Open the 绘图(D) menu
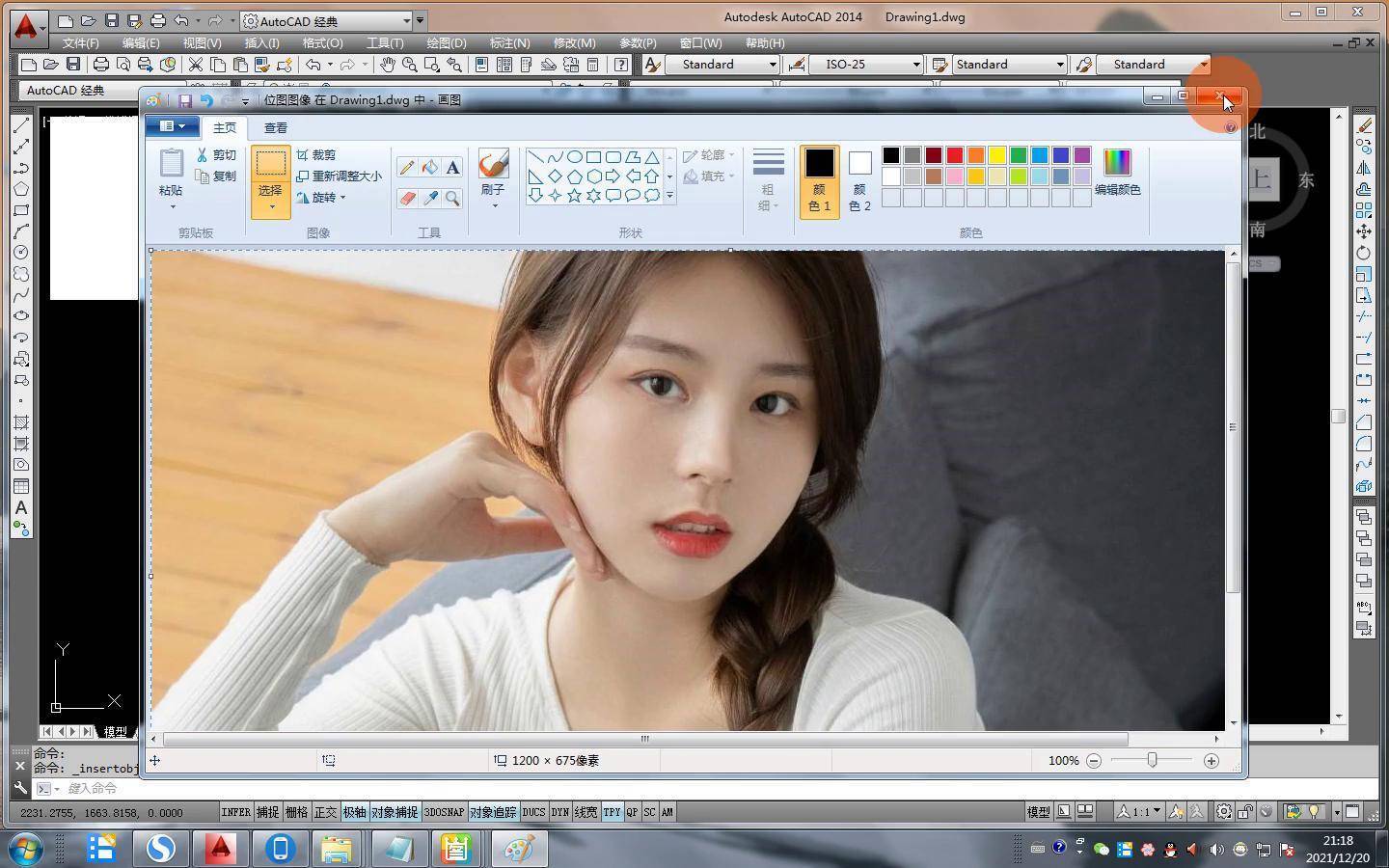Image resolution: width=1389 pixels, height=868 pixels. [x=446, y=43]
